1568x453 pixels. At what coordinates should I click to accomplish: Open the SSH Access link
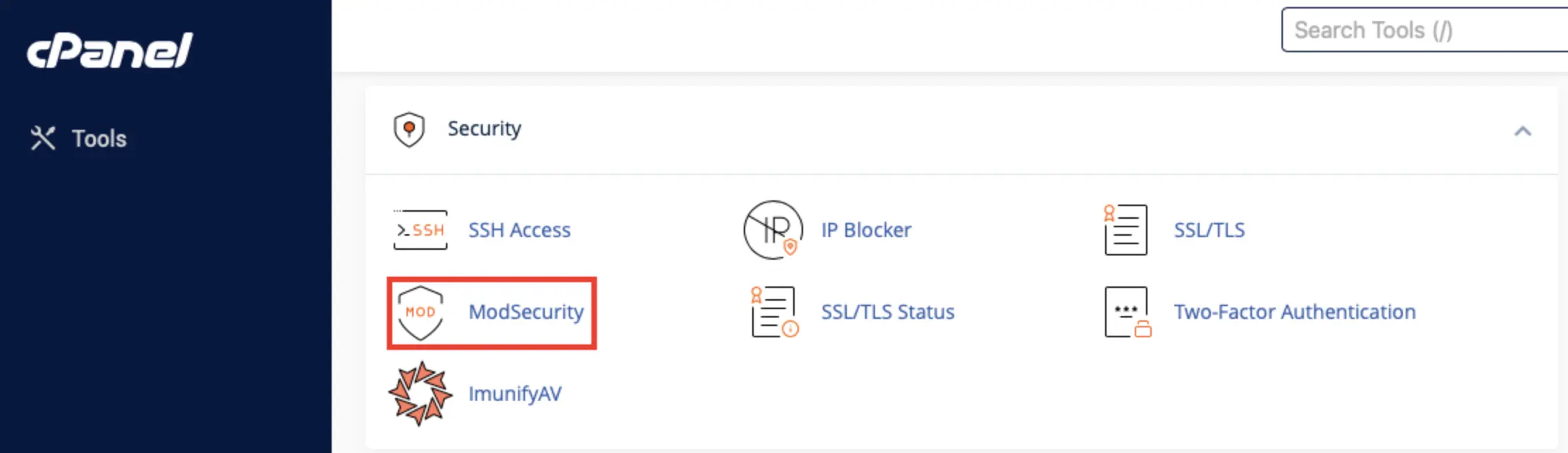pos(519,230)
